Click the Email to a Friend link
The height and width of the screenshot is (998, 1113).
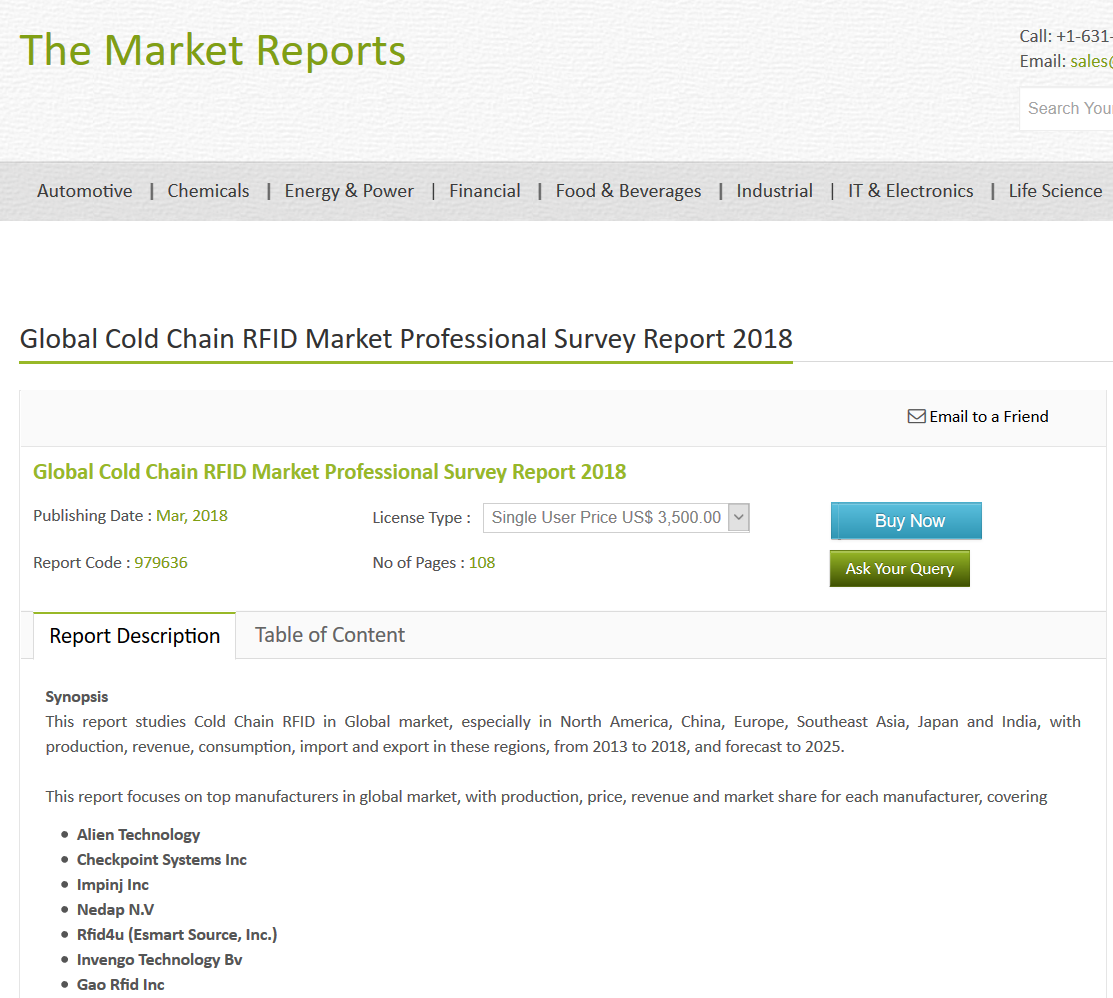tap(989, 417)
